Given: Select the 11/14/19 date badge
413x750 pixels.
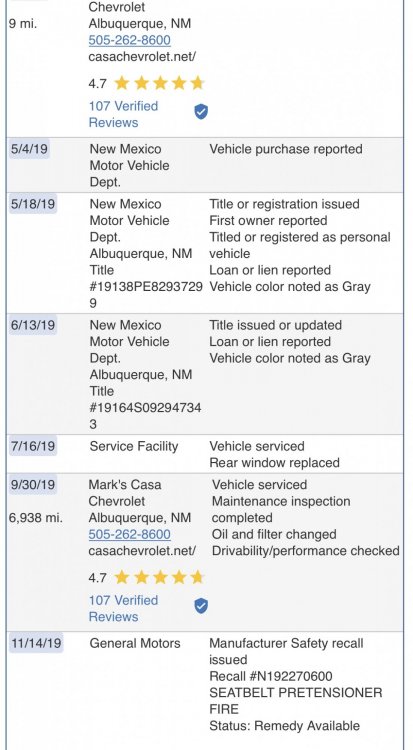Looking at the screenshot, I should [x=36, y=643].
